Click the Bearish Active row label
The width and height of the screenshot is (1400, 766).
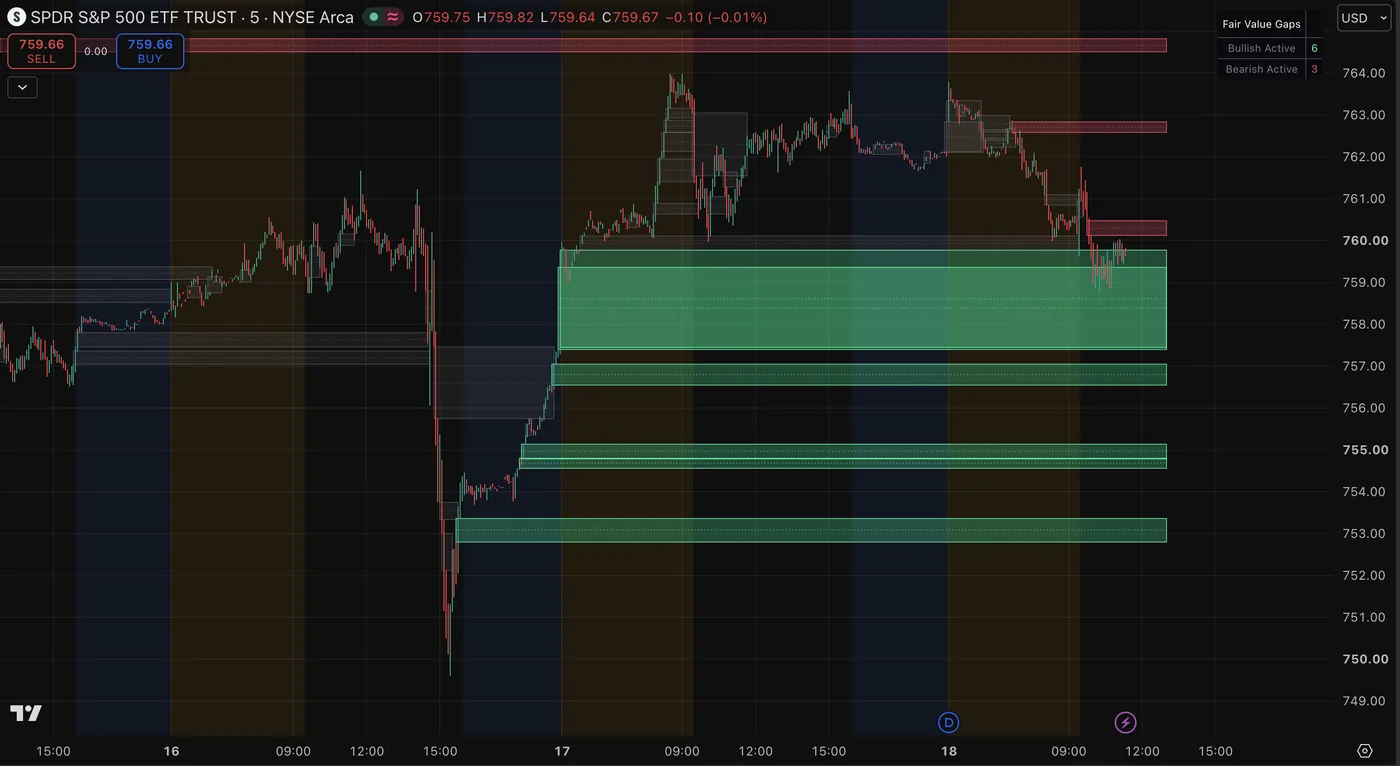(1261, 69)
